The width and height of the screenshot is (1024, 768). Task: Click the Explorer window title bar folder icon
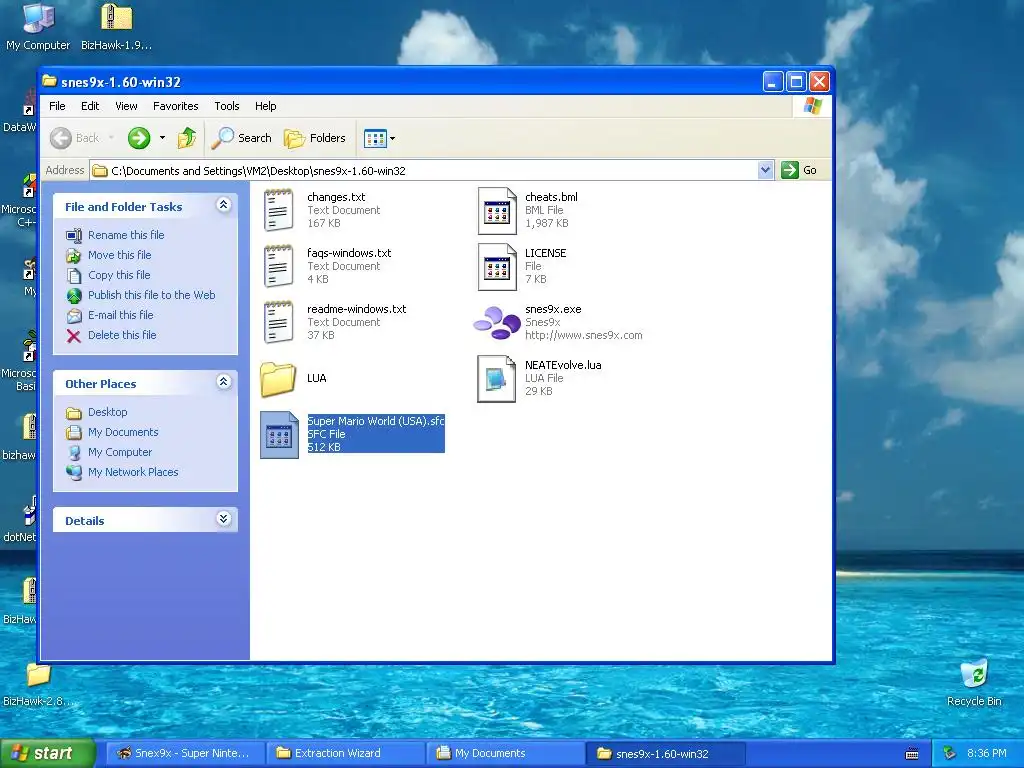49,81
